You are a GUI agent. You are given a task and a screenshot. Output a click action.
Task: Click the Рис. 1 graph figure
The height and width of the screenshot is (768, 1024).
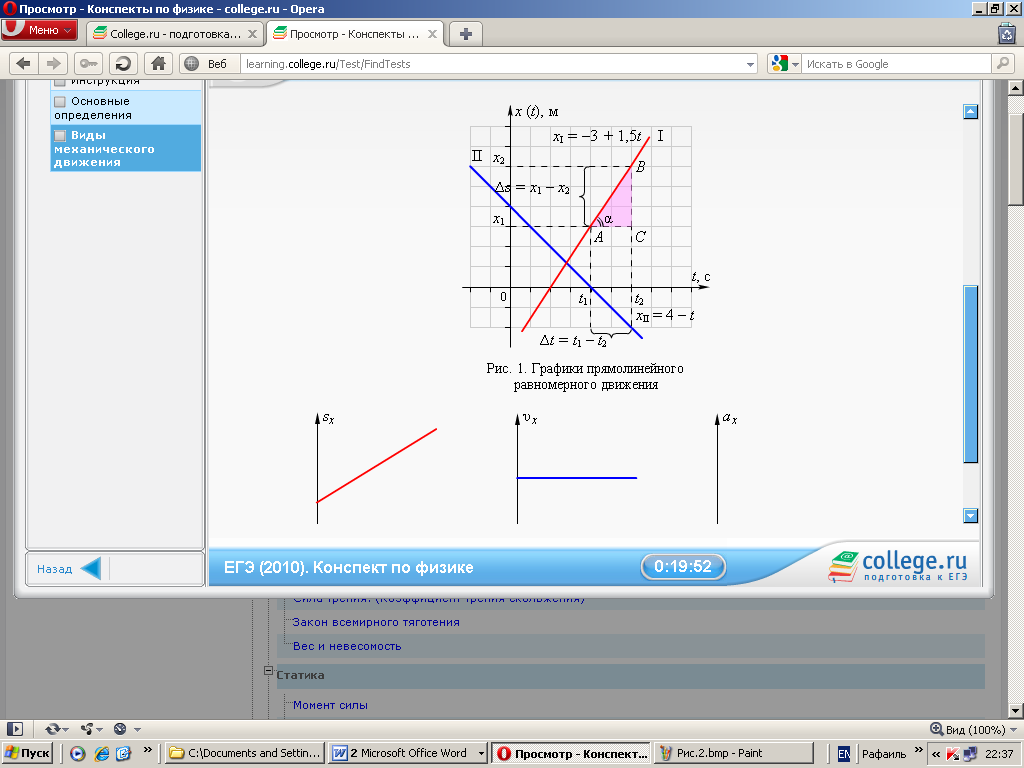click(586, 227)
